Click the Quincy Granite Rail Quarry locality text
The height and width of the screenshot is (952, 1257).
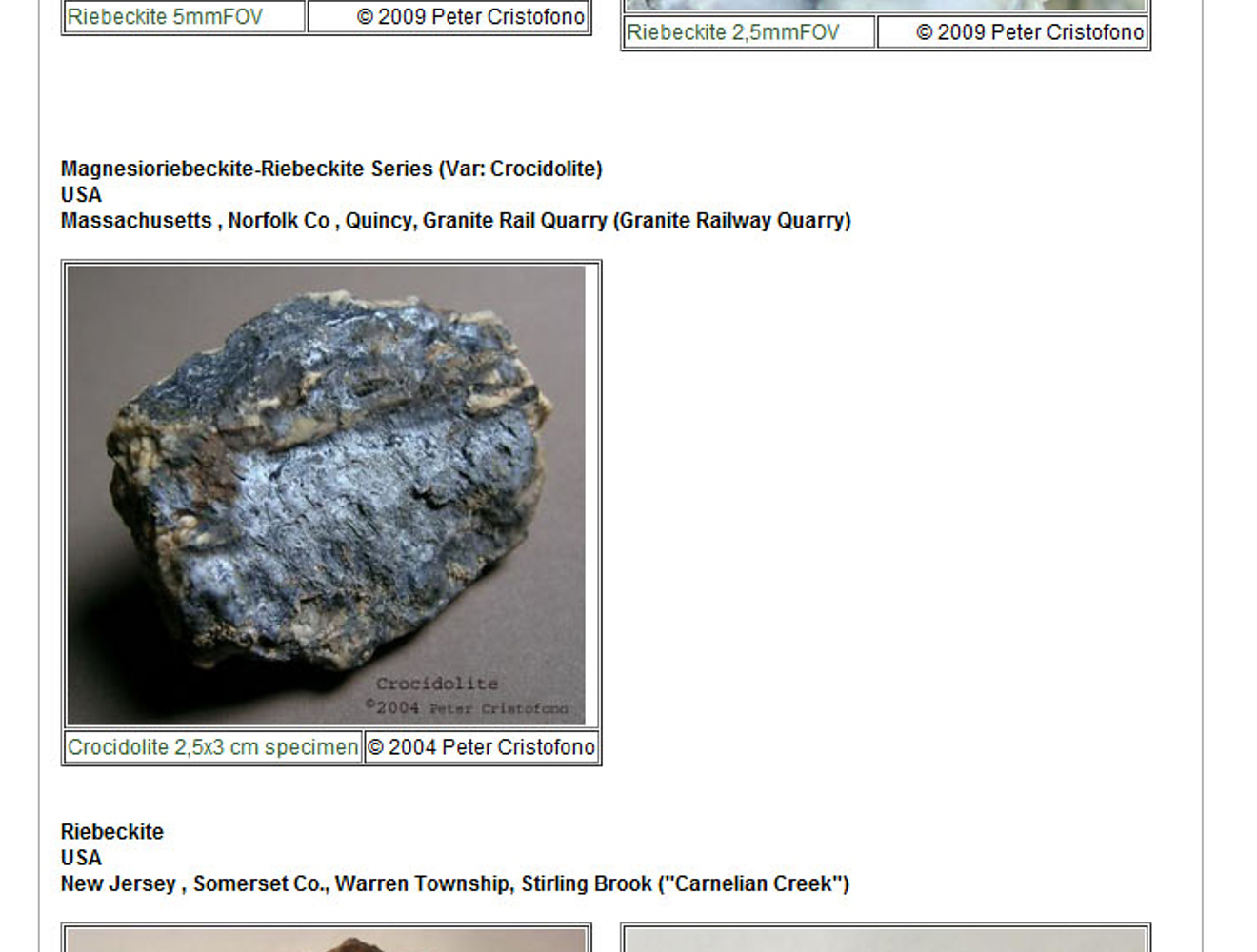coord(455,220)
